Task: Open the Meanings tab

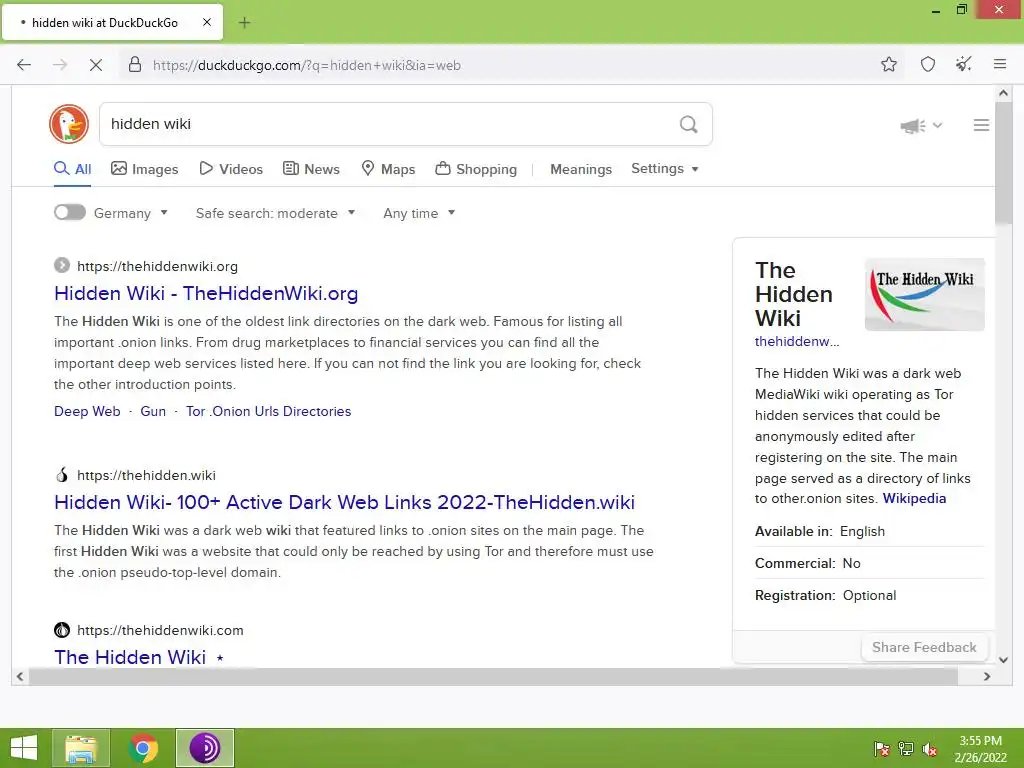Action: [x=581, y=169]
